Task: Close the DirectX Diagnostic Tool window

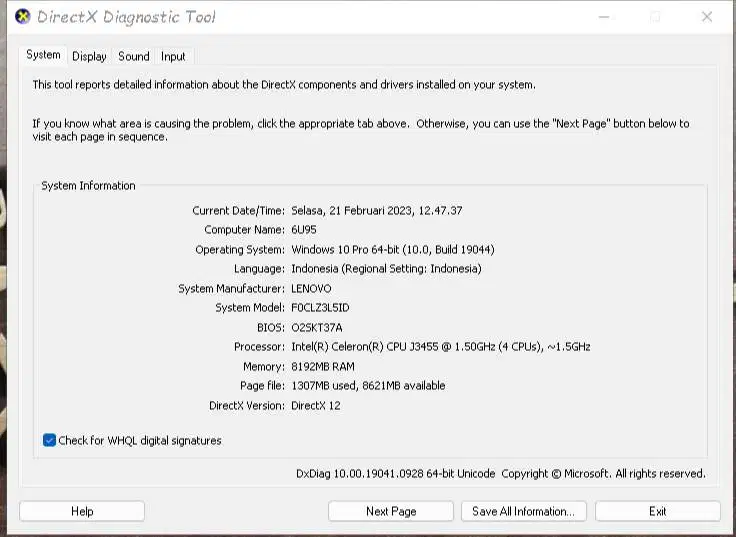Action: (707, 17)
